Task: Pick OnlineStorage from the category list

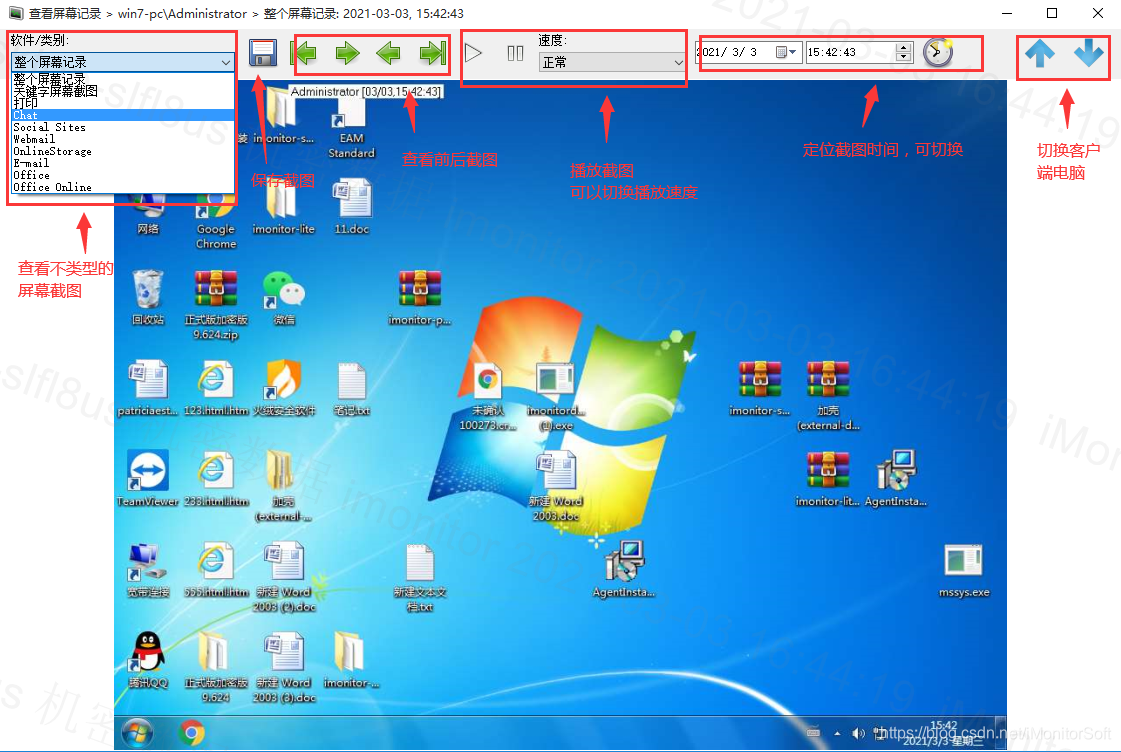Action: click(123, 152)
